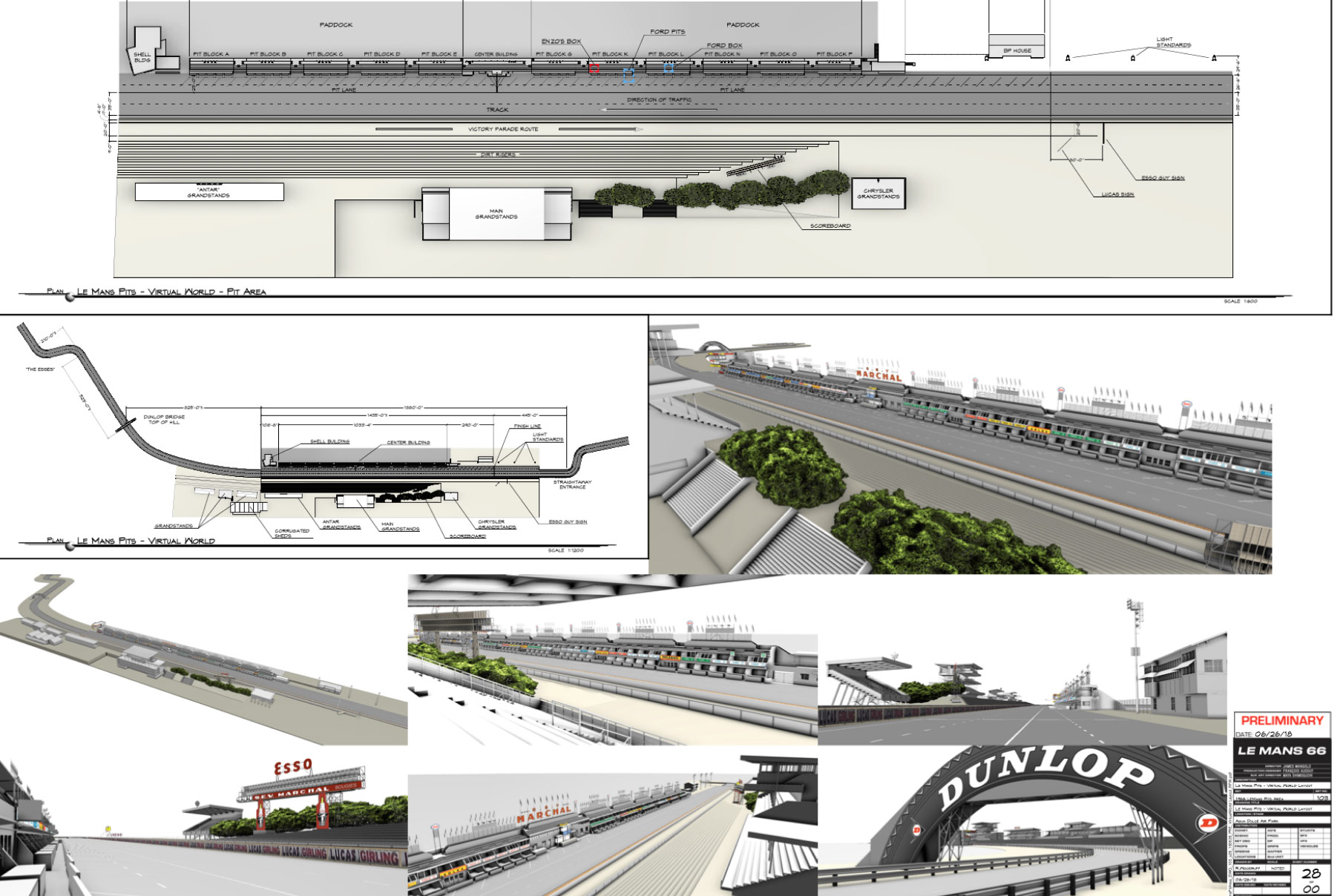Click "THE ESSES" label on overall plan
Viewport: 1343px width, 896px height.
tap(40, 369)
